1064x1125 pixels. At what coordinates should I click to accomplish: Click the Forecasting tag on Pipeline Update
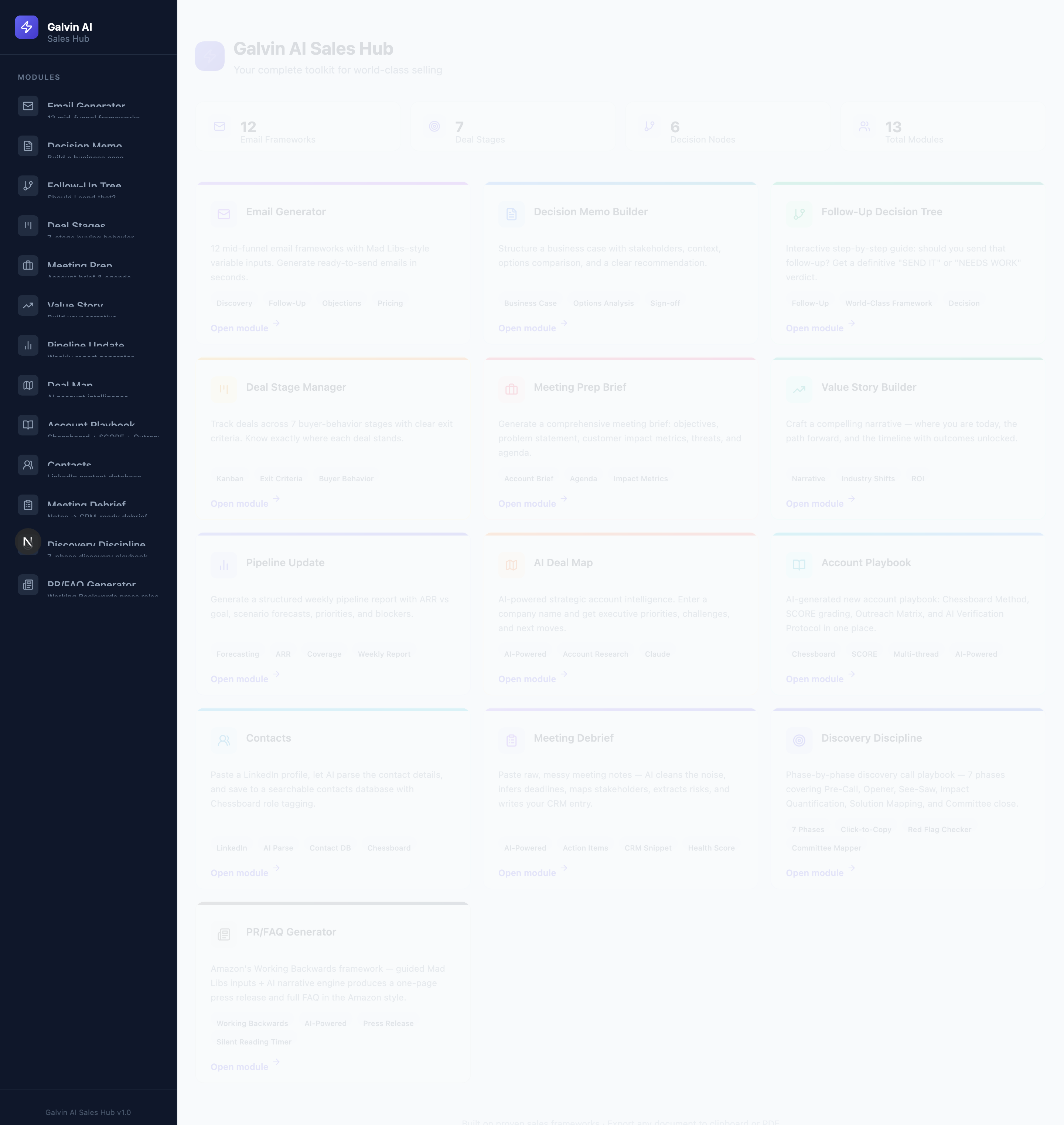[x=238, y=654]
